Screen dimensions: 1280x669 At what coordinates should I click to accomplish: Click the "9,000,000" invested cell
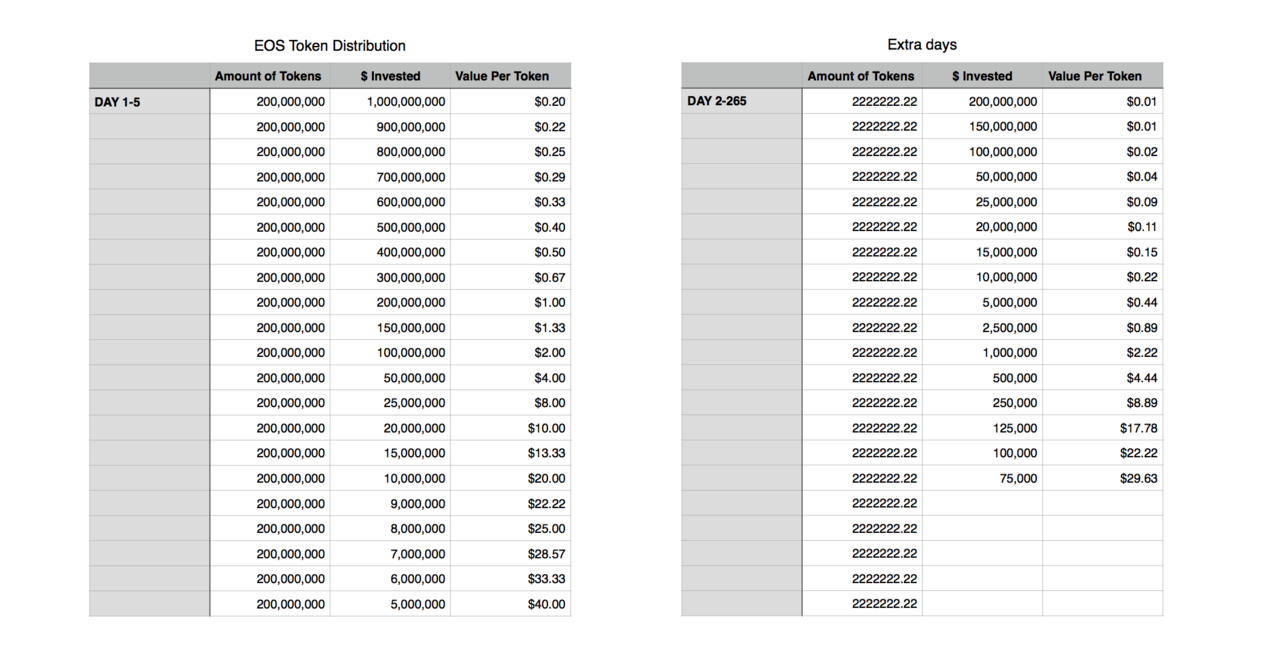point(390,503)
